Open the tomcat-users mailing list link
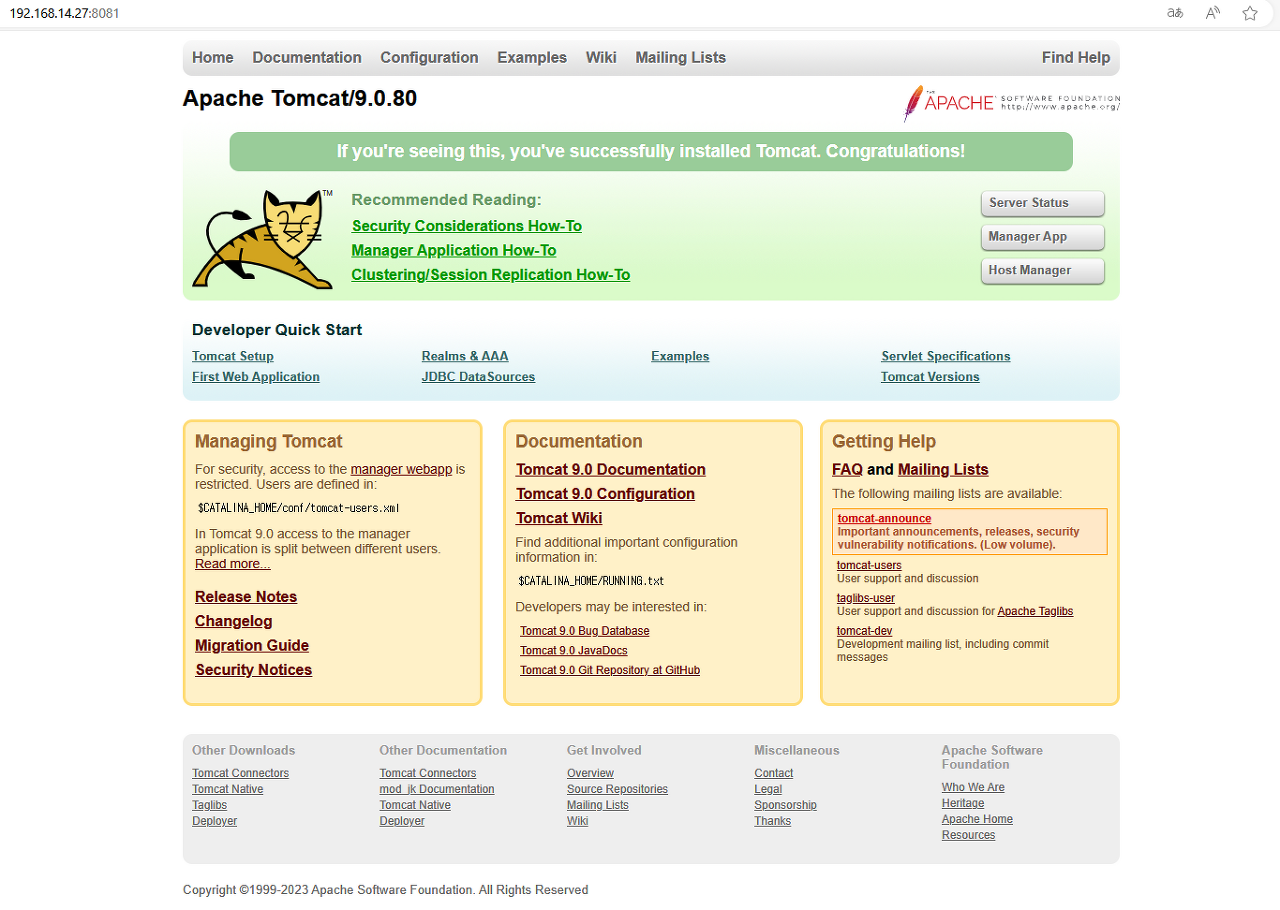The height and width of the screenshot is (910, 1280). point(869,566)
